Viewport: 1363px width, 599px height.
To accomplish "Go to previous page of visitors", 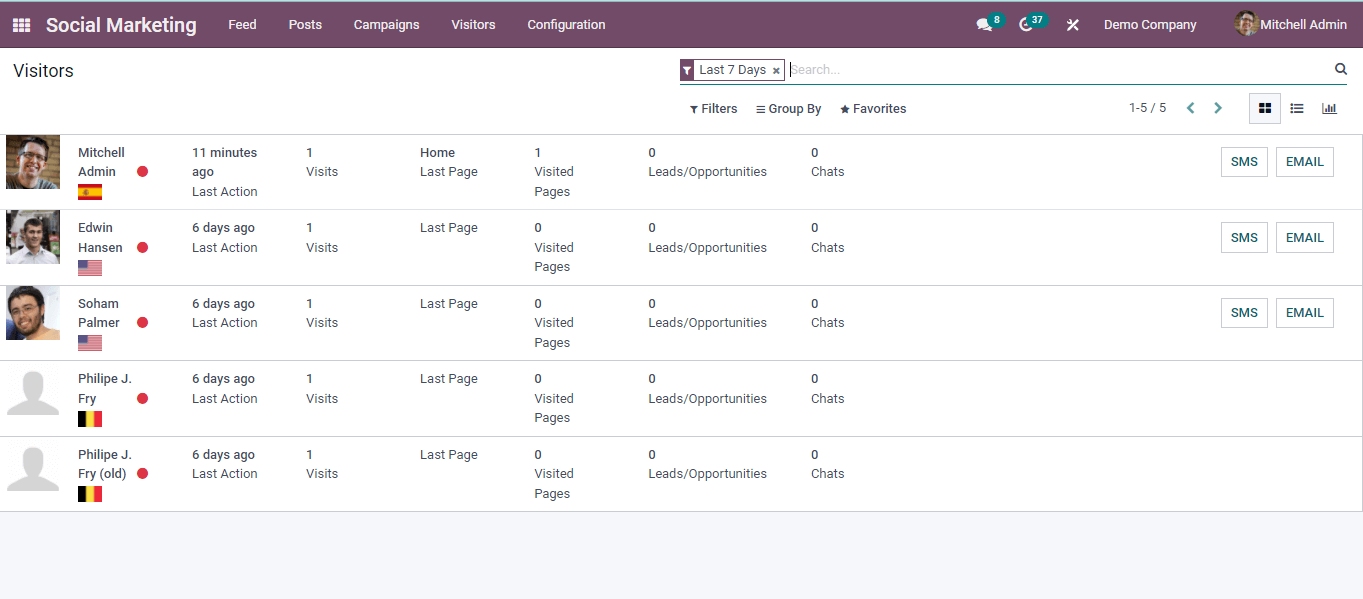I will (1190, 108).
